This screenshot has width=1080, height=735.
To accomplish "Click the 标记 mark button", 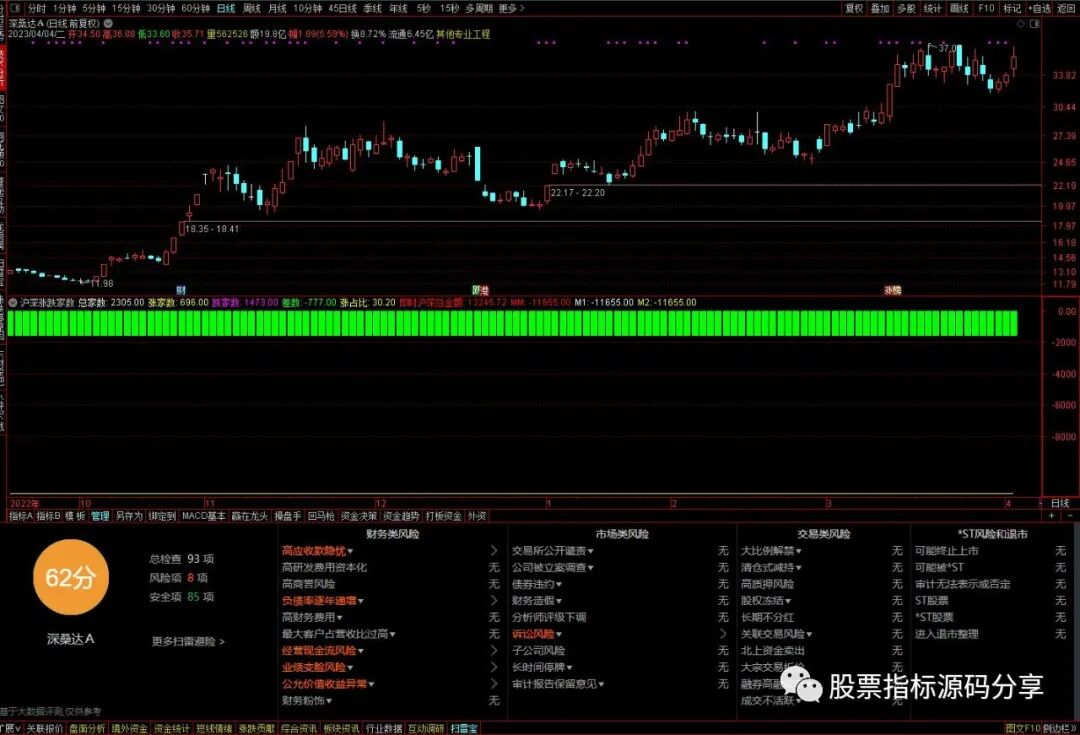I will click(1012, 8).
